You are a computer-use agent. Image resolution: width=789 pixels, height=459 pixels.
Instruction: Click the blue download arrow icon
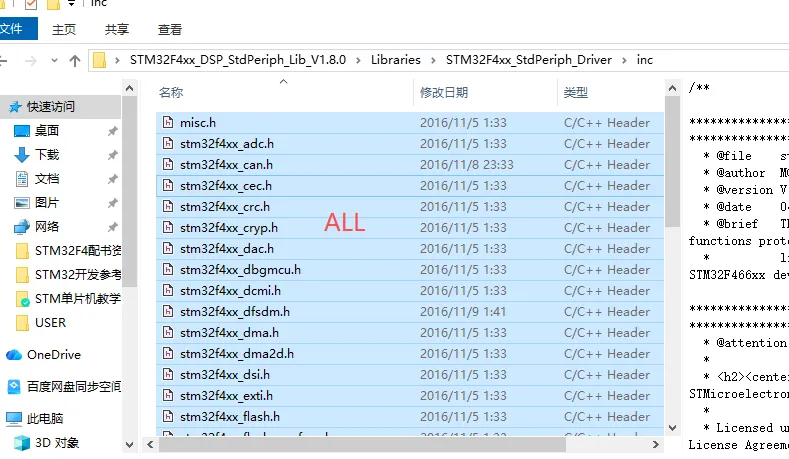pos(22,155)
